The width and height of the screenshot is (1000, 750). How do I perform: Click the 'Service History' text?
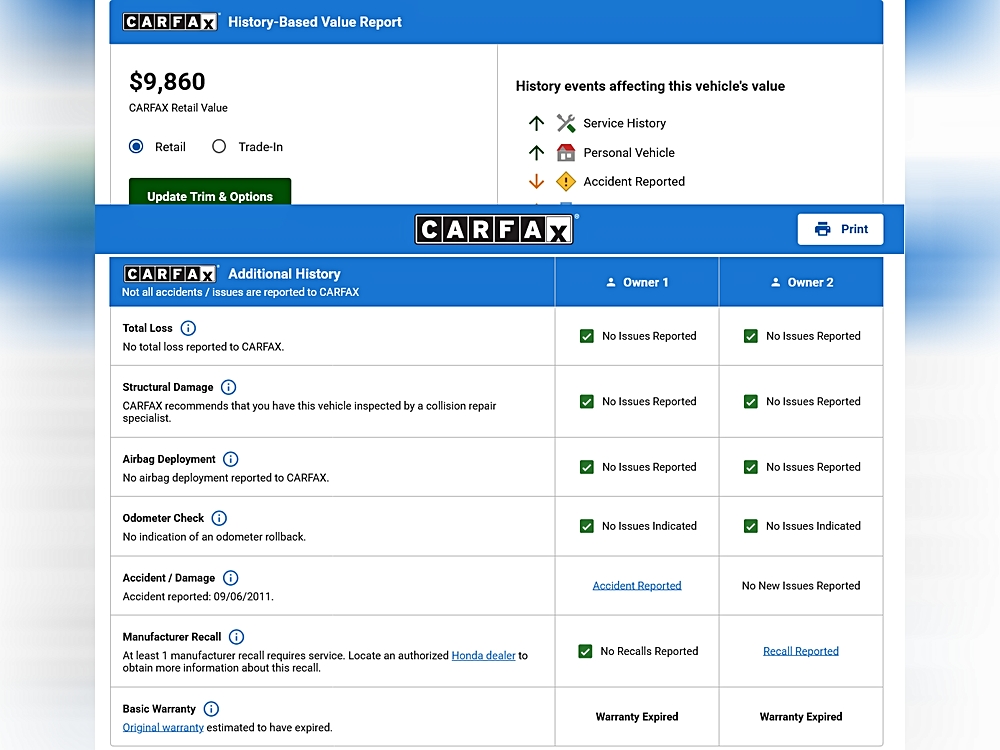tap(624, 123)
